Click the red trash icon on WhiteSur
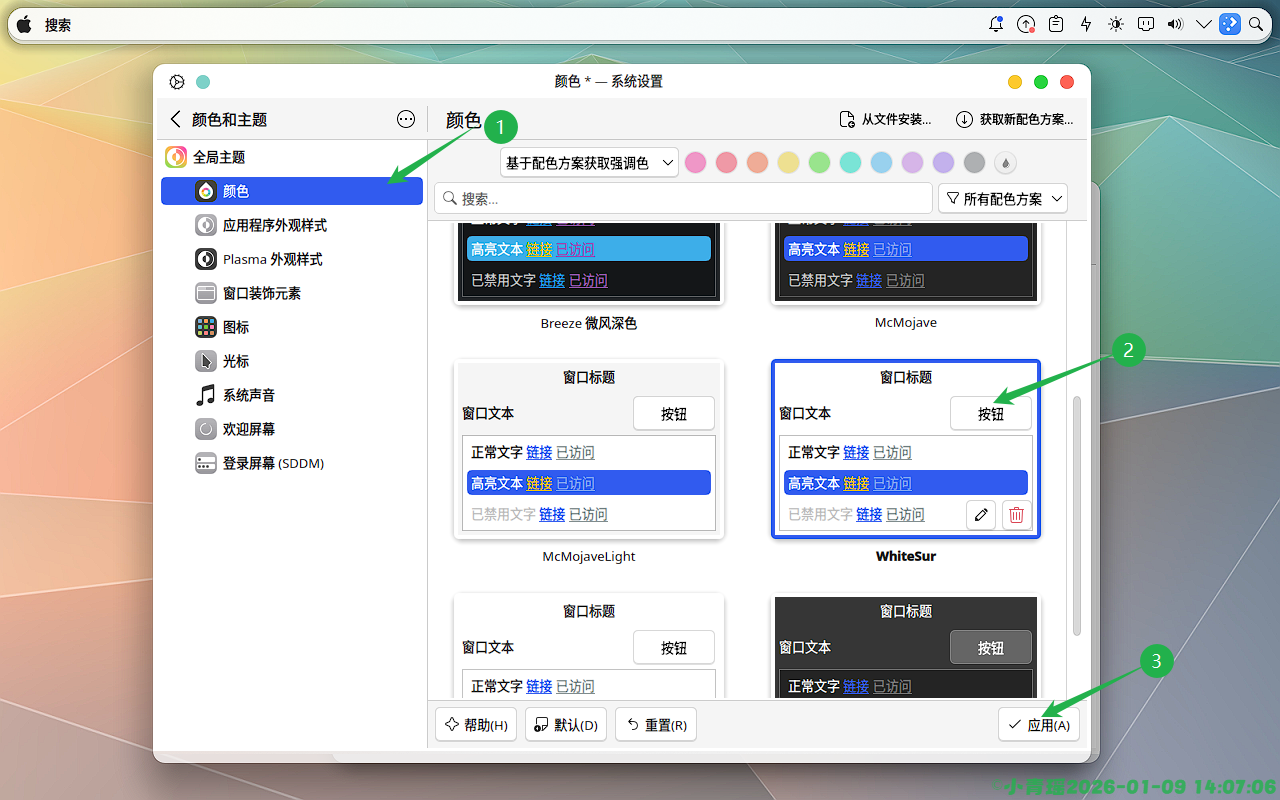The image size is (1280, 800). (1016, 515)
